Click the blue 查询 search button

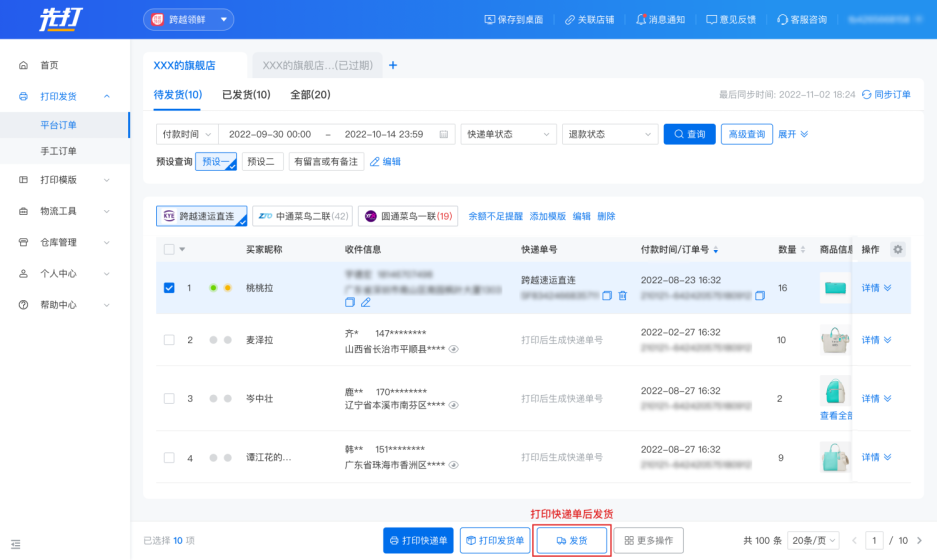point(689,134)
